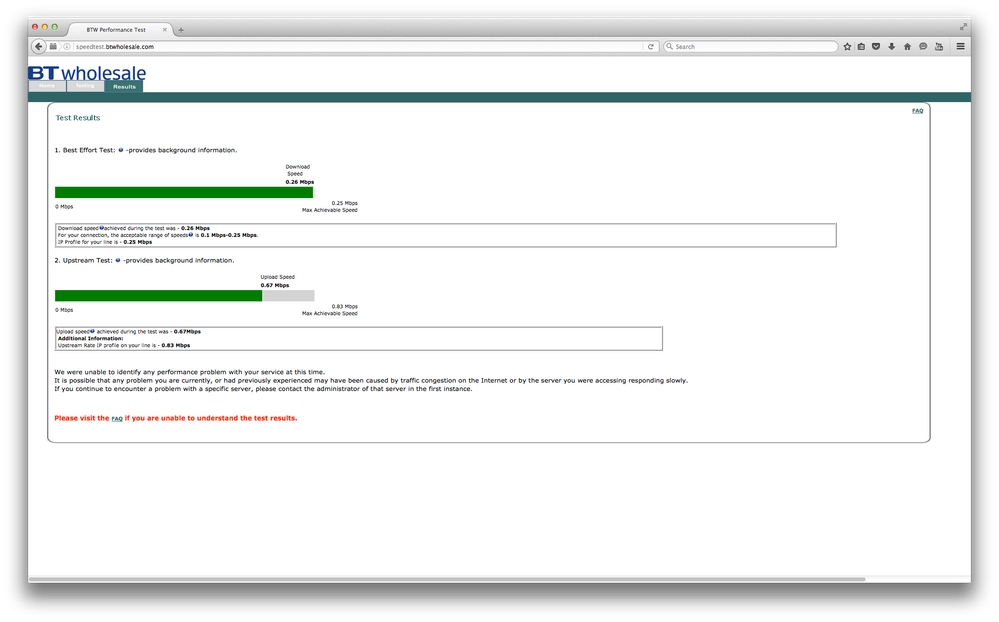The height and width of the screenshot is (622, 999).
Task: Click the BT wholesale logo
Action: pyautogui.click(x=87, y=73)
